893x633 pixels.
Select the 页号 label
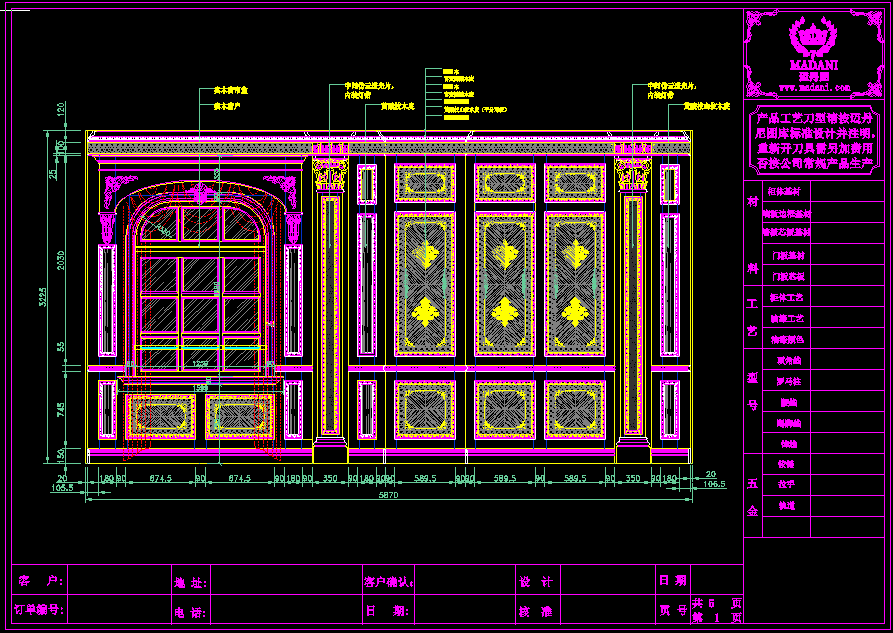click(674, 610)
